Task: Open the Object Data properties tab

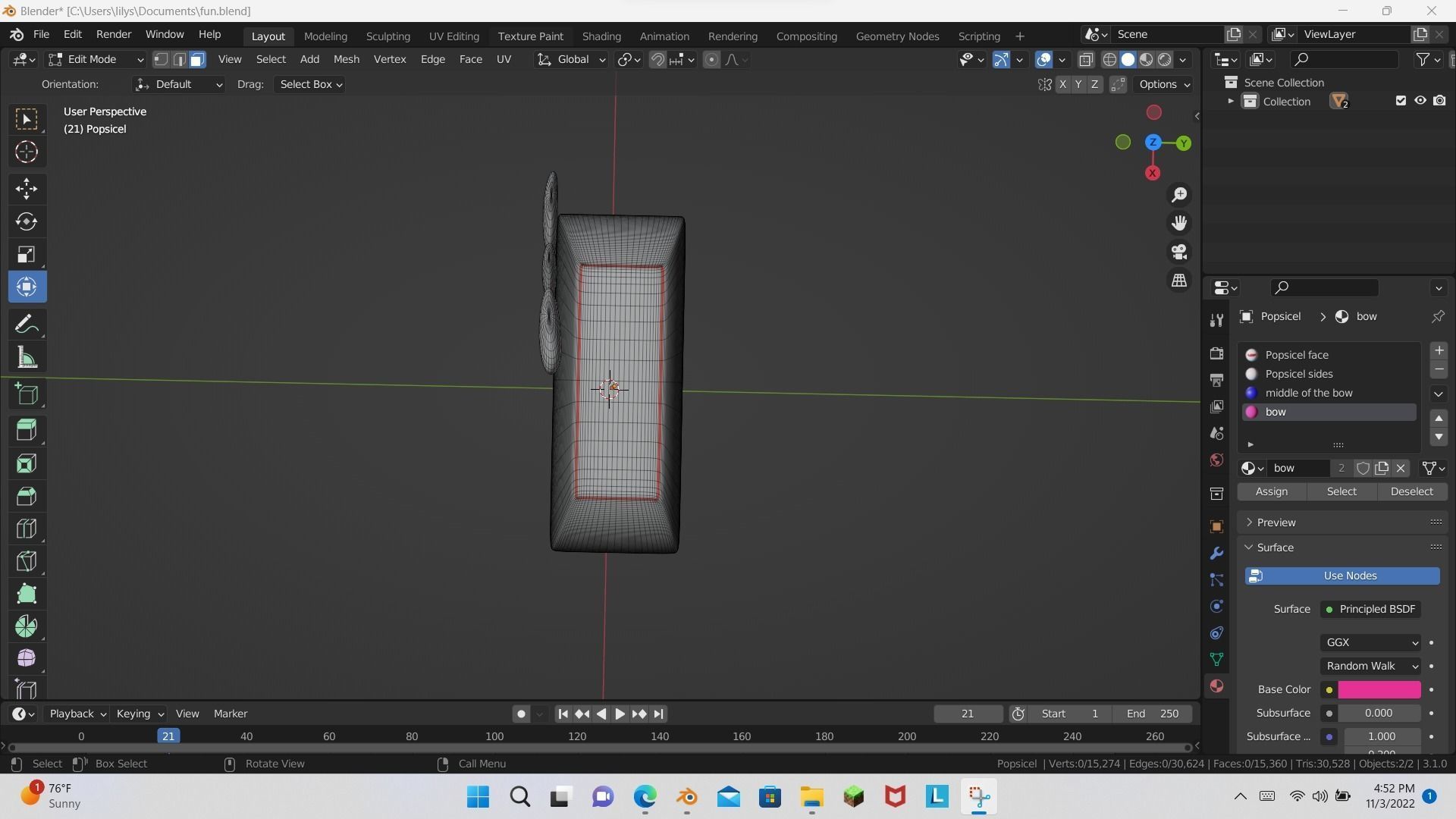Action: point(1217,660)
